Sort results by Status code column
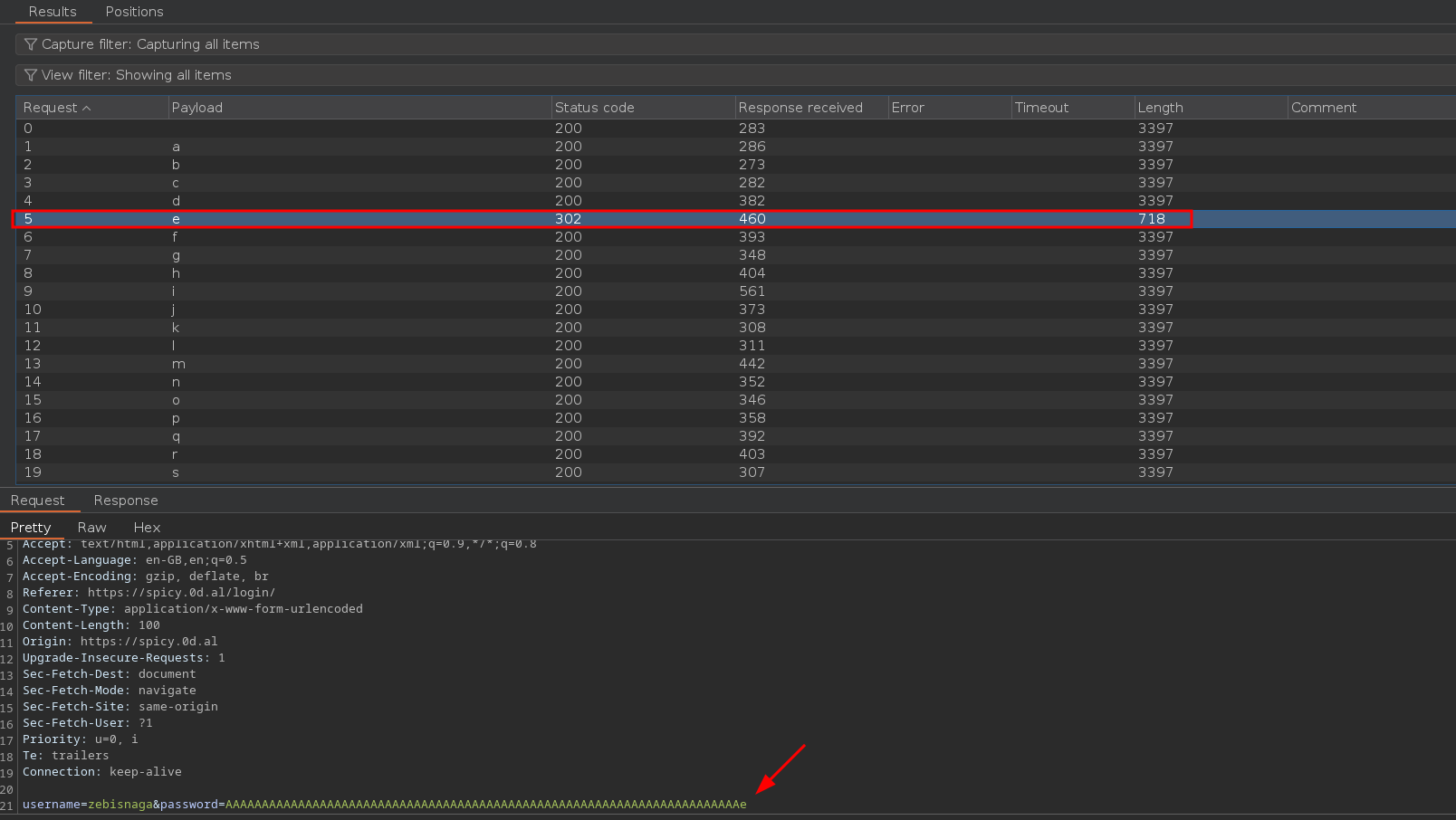Viewport: 1456px width, 820px height. pyautogui.click(x=595, y=108)
